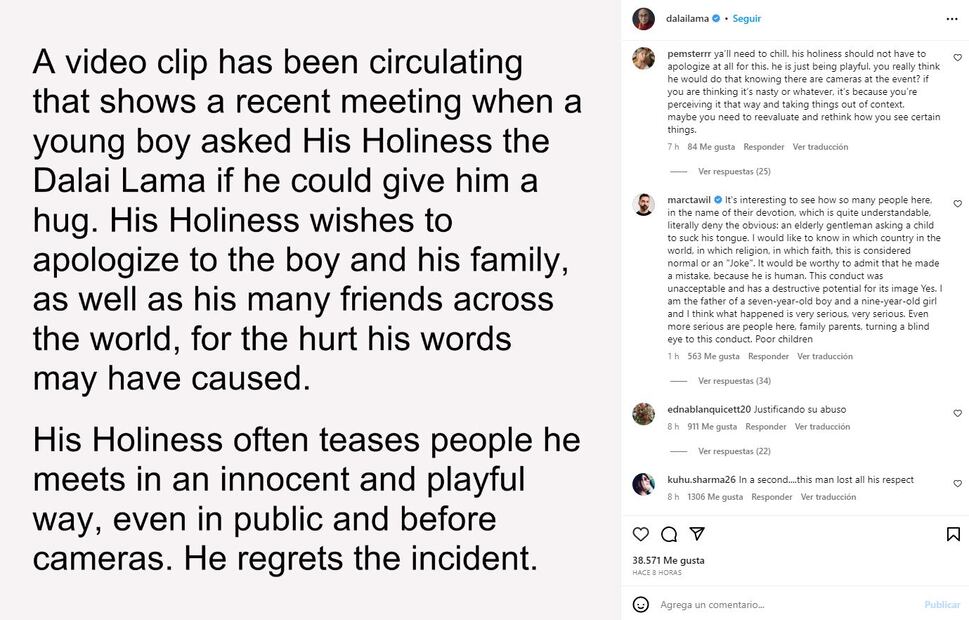Screen dimensions: 969x620
Task: Expand 'Ver respuestas (34)' replies
Action: point(734,381)
